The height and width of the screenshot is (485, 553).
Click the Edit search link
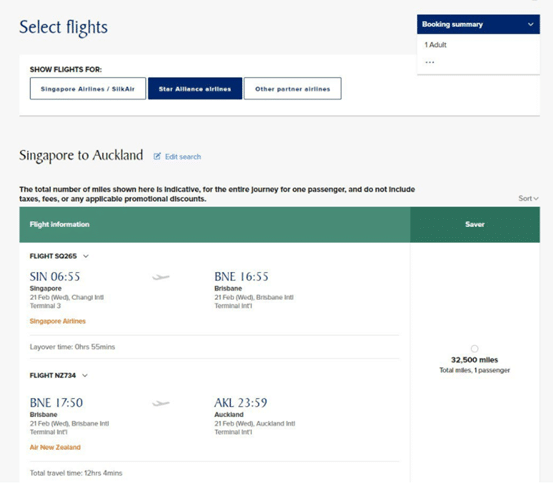click(x=183, y=157)
